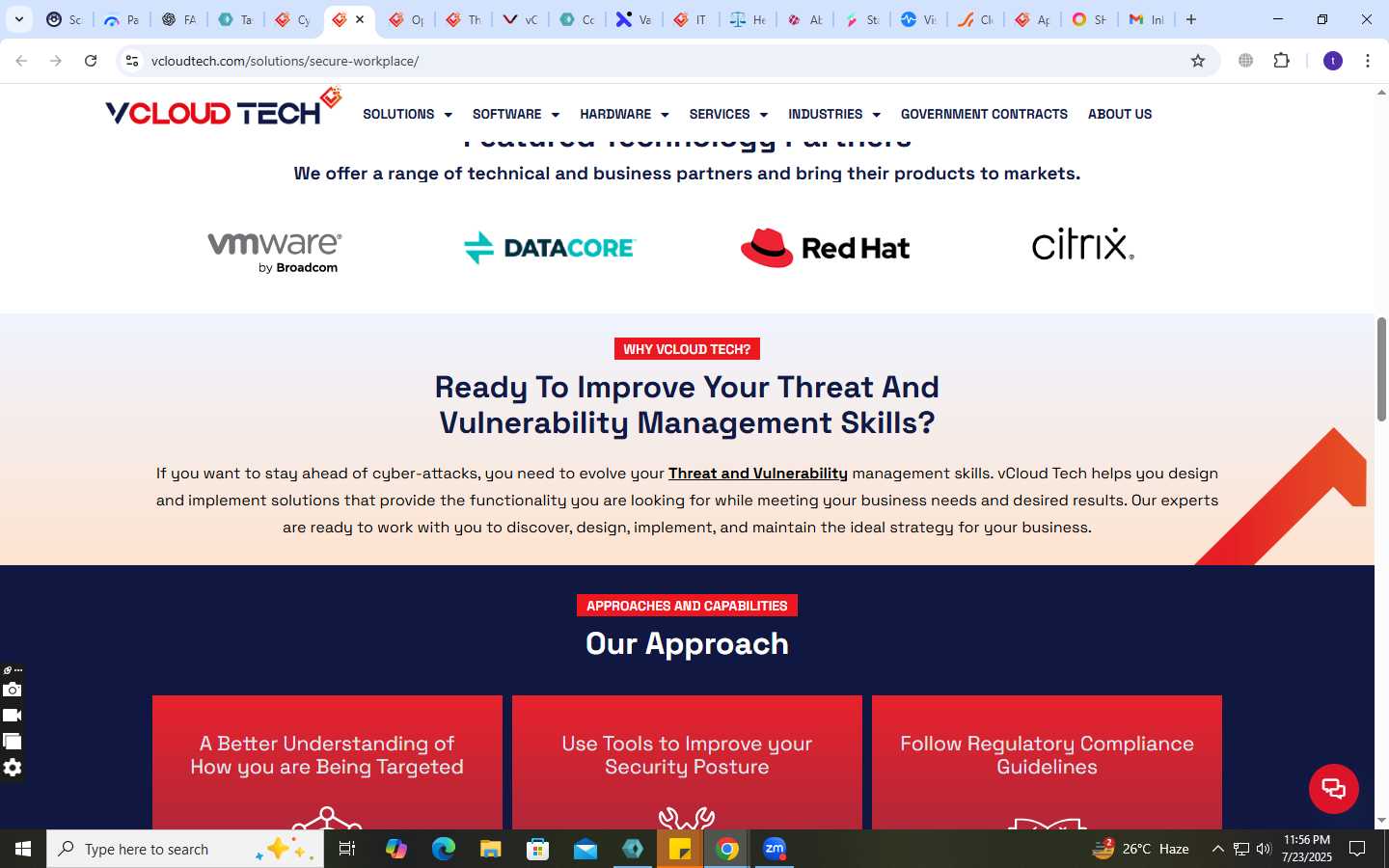Open 'A Better Understanding' approach card
1389x868 pixels.
click(327, 762)
